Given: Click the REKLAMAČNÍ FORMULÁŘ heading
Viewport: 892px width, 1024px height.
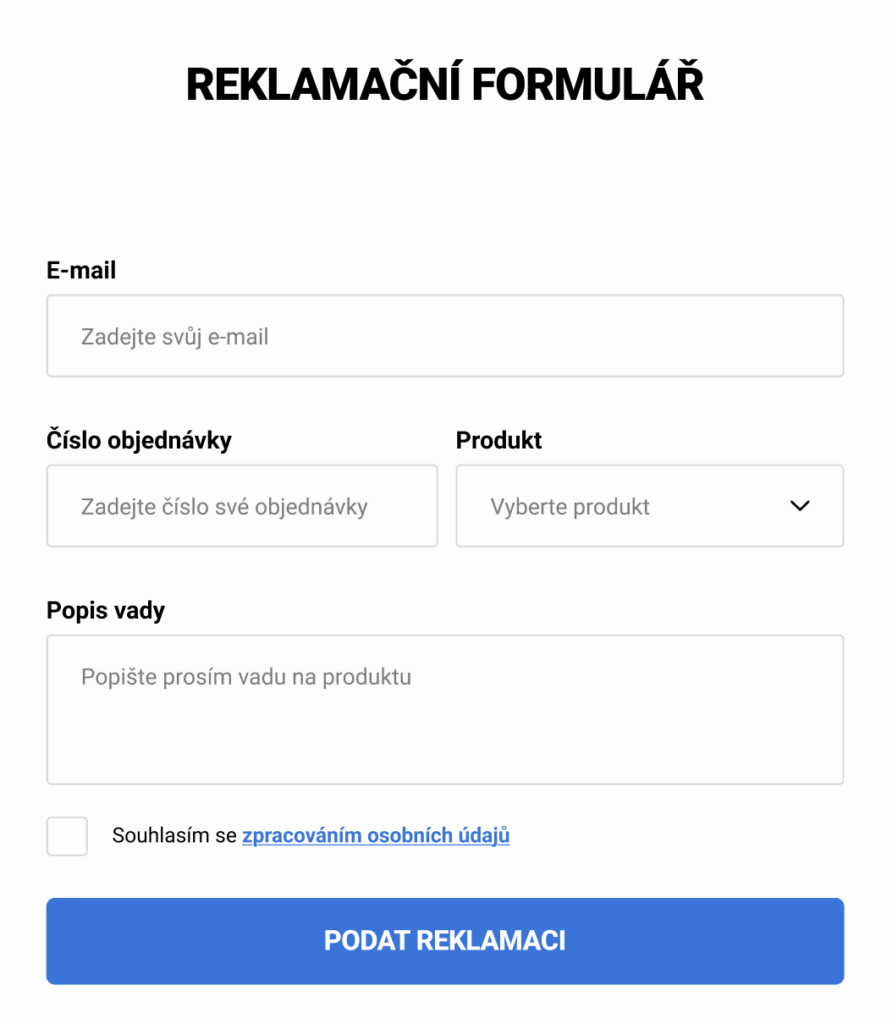Looking at the screenshot, I should pyautogui.click(x=445, y=84).
